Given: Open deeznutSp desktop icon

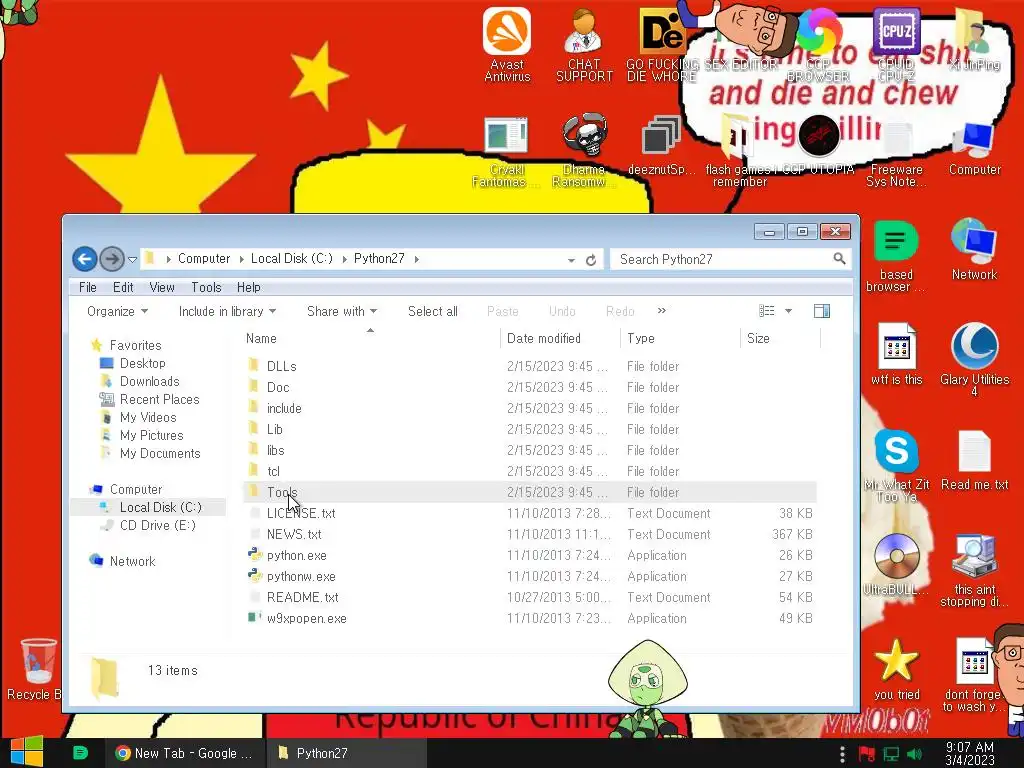Looking at the screenshot, I should (x=662, y=145).
